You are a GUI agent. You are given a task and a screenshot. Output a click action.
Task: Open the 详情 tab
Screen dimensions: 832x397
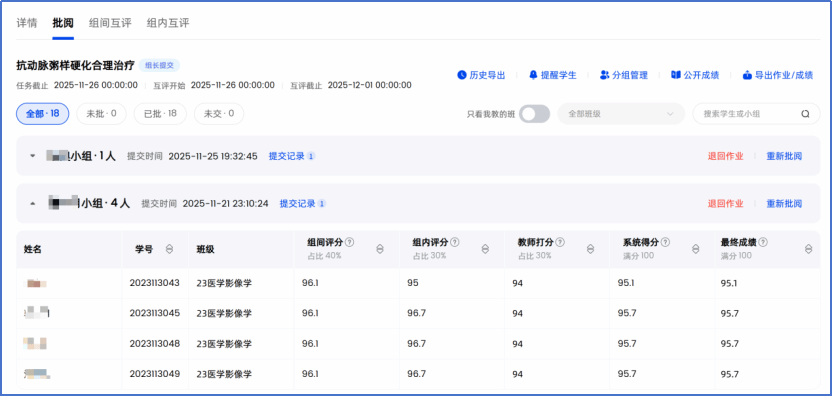[x=27, y=23]
